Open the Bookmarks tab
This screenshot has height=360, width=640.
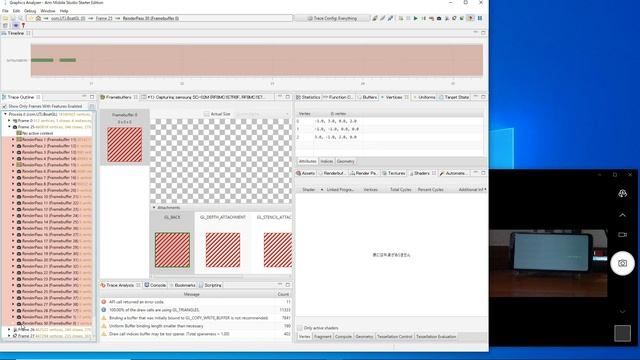pyautogui.click(x=182, y=285)
